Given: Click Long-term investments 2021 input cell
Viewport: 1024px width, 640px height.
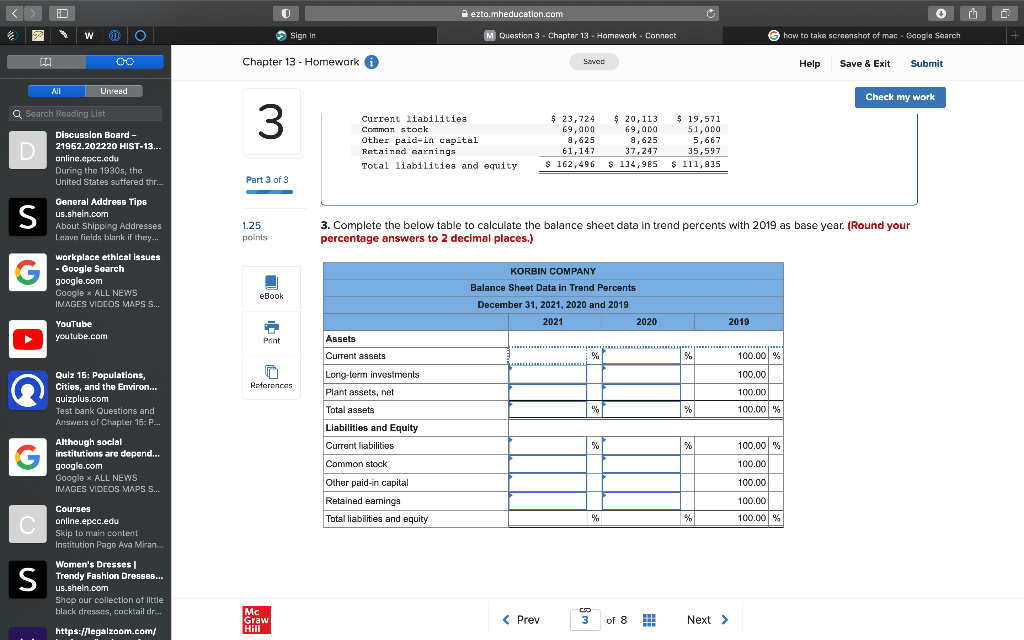Looking at the screenshot, I should (547, 375).
